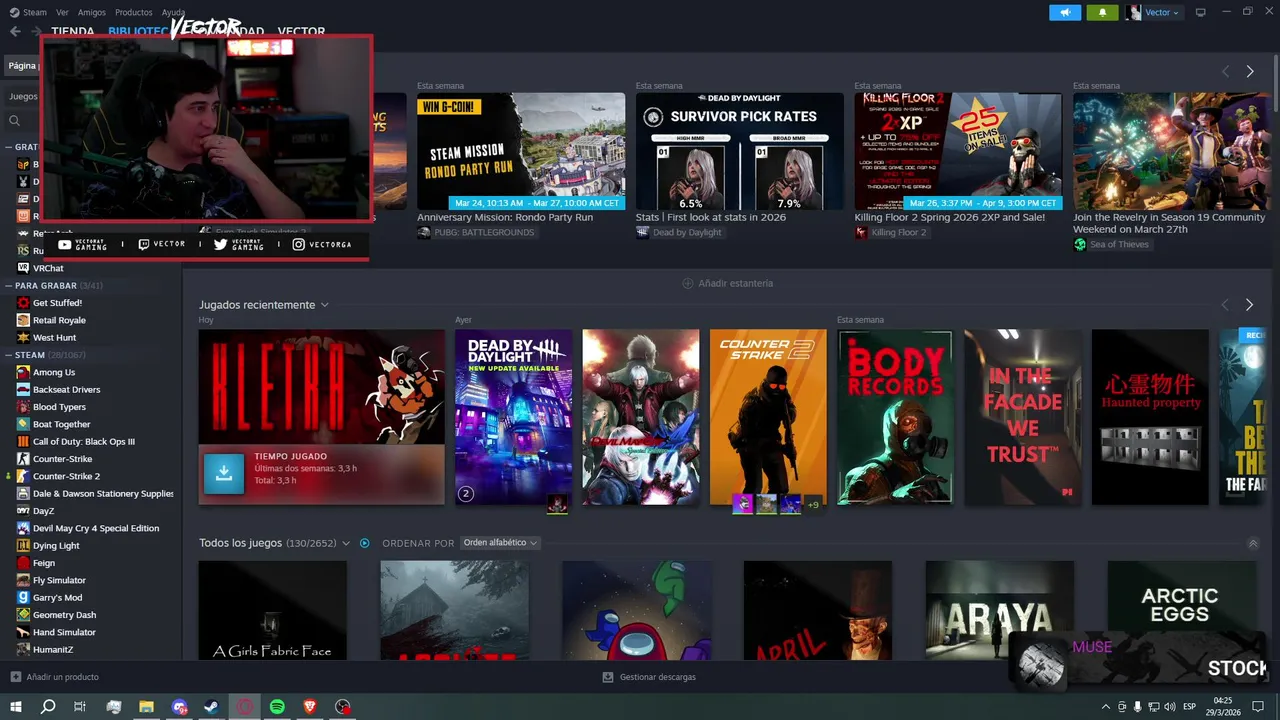Go back with the navigation arrow

click(x=15, y=31)
